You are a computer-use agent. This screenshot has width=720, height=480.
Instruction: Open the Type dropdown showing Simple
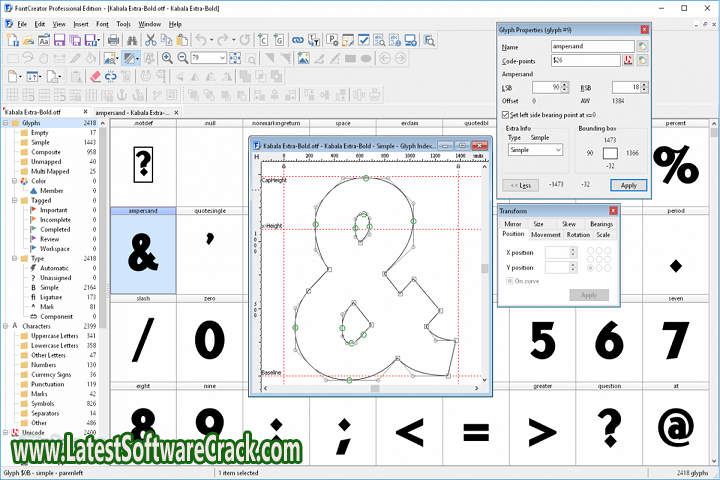tap(535, 150)
